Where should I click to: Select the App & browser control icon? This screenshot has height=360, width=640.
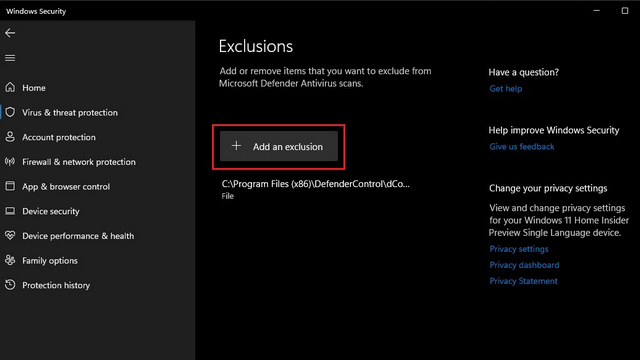click(10, 186)
